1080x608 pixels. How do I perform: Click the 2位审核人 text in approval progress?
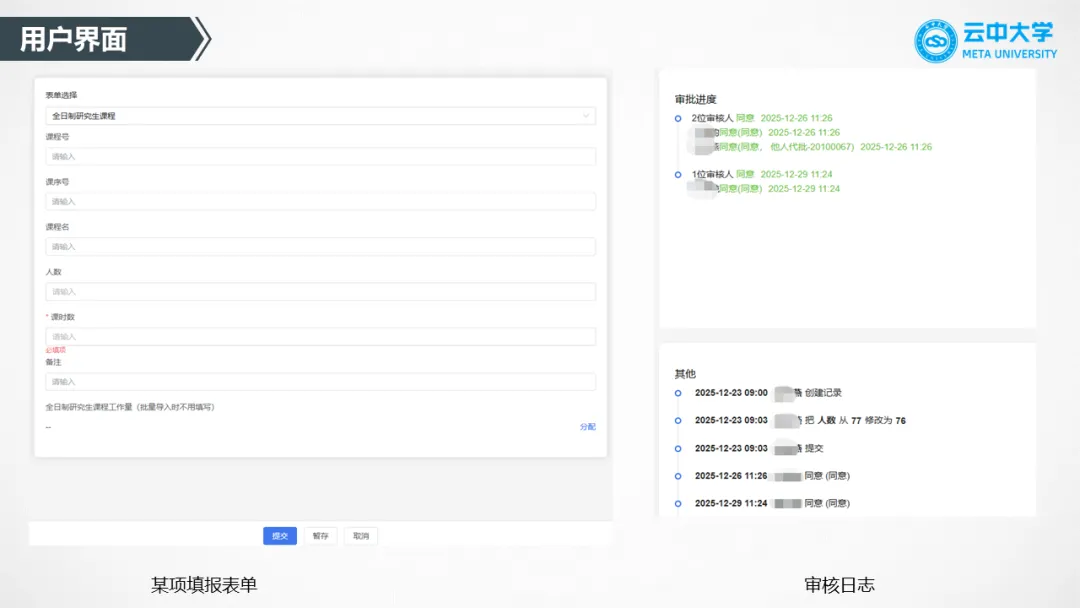click(x=712, y=118)
